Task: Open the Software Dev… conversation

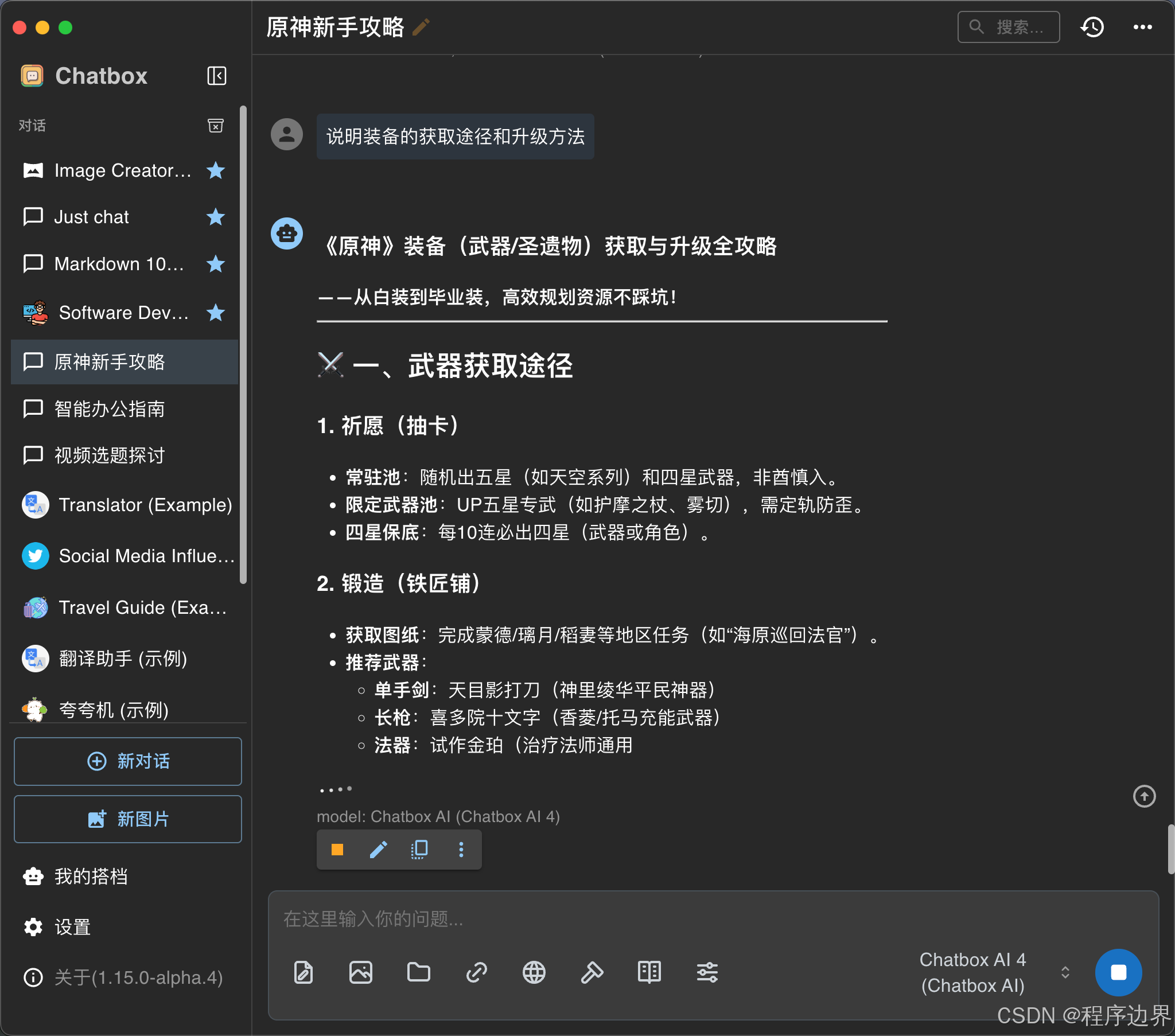Action: [124, 312]
